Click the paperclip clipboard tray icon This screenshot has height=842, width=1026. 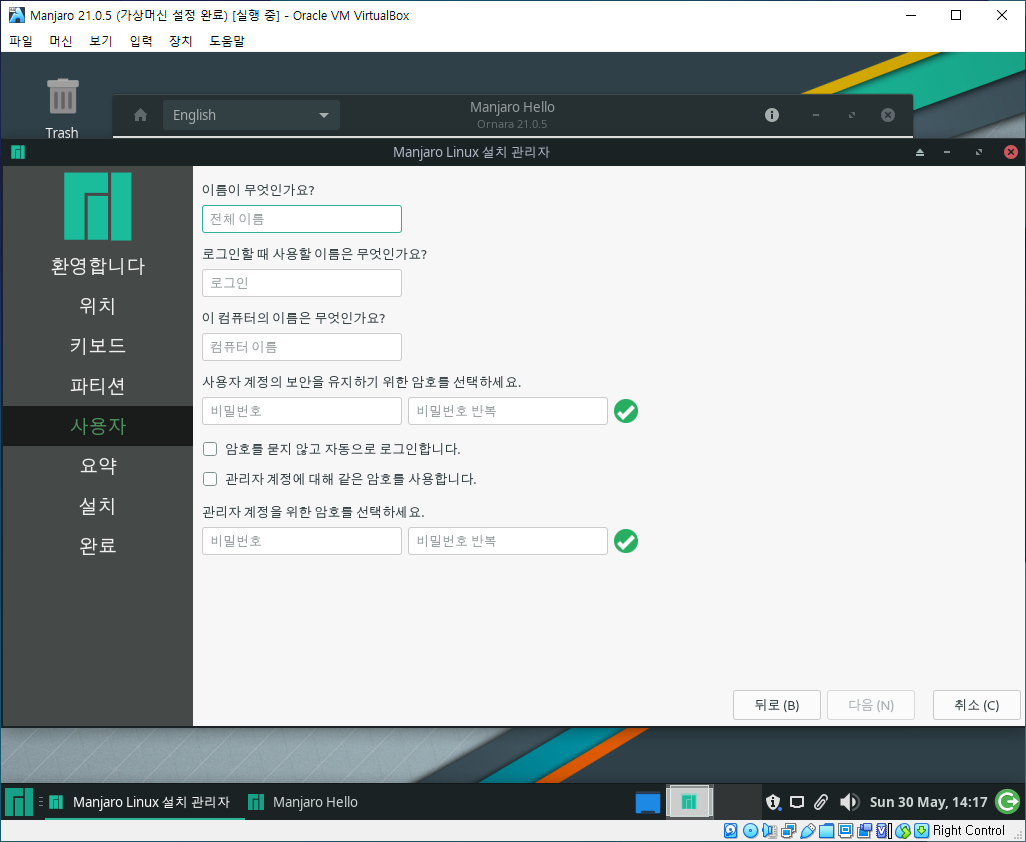coord(821,802)
